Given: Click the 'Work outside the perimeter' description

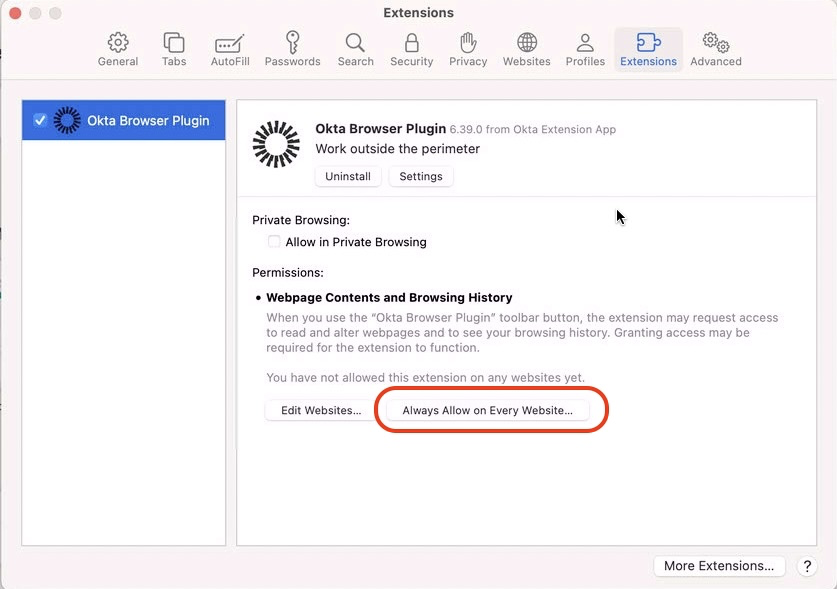Looking at the screenshot, I should click(x=398, y=148).
